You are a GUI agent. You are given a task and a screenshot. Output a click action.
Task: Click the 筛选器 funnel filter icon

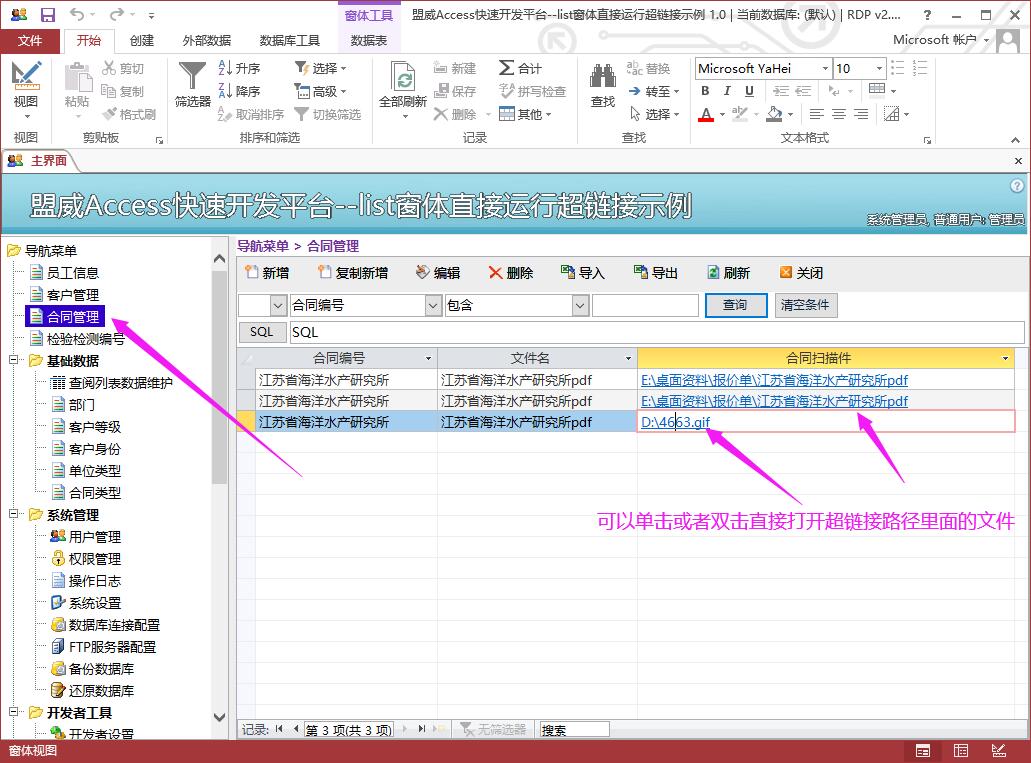pos(193,84)
